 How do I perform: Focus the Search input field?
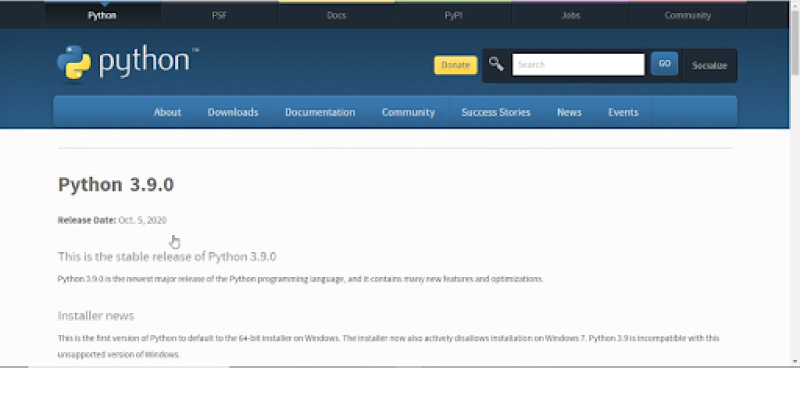point(578,65)
